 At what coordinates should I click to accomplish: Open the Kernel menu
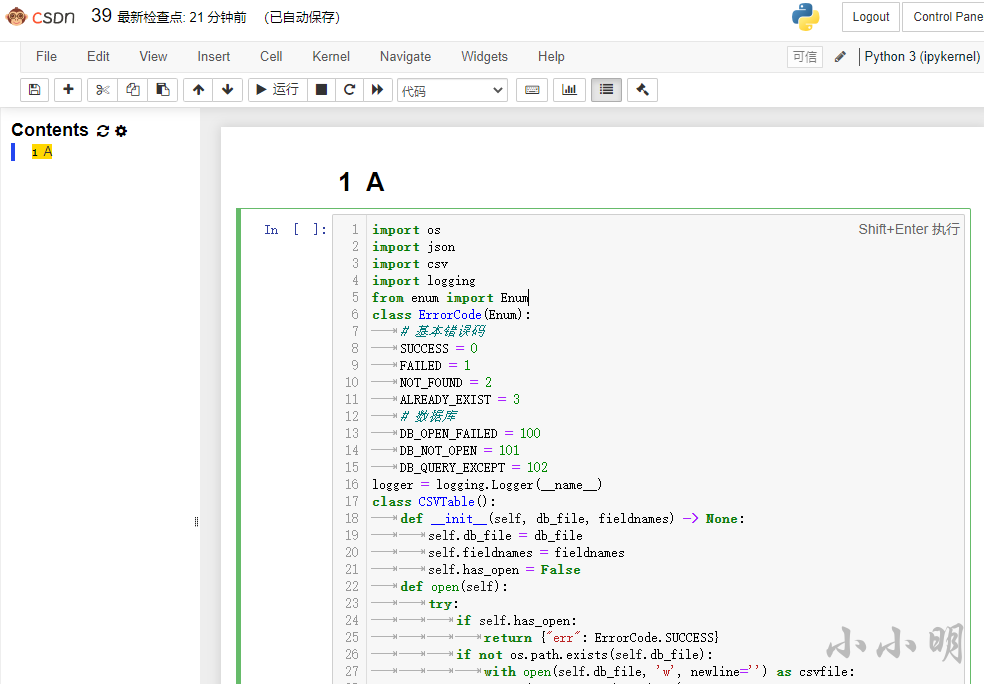(331, 56)
